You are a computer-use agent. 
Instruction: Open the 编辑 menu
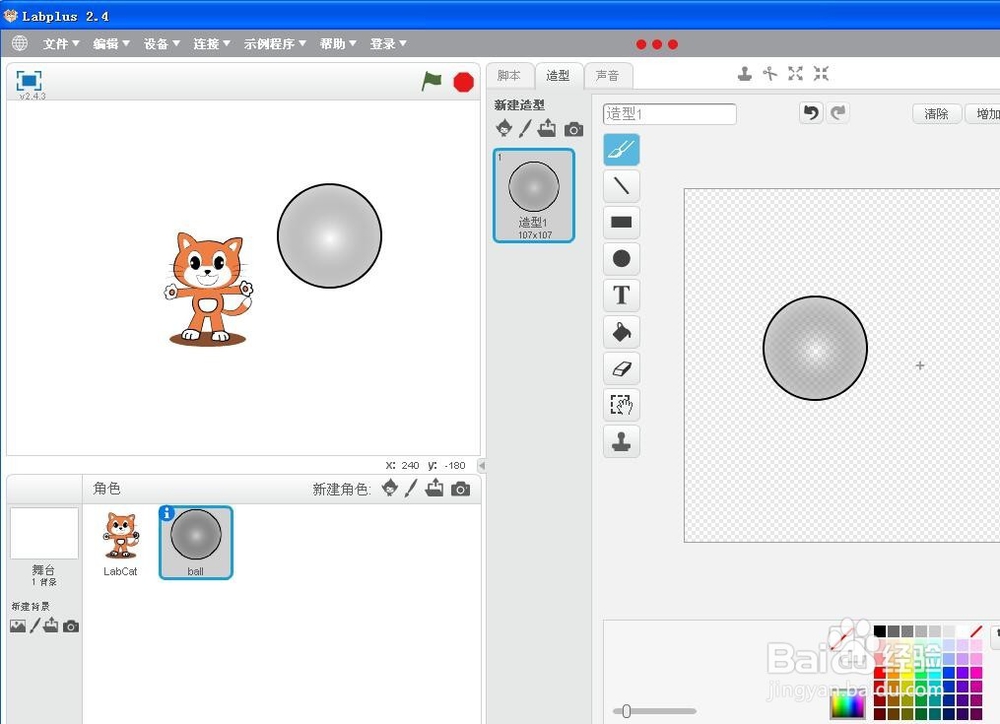click(x=111, y=43)
